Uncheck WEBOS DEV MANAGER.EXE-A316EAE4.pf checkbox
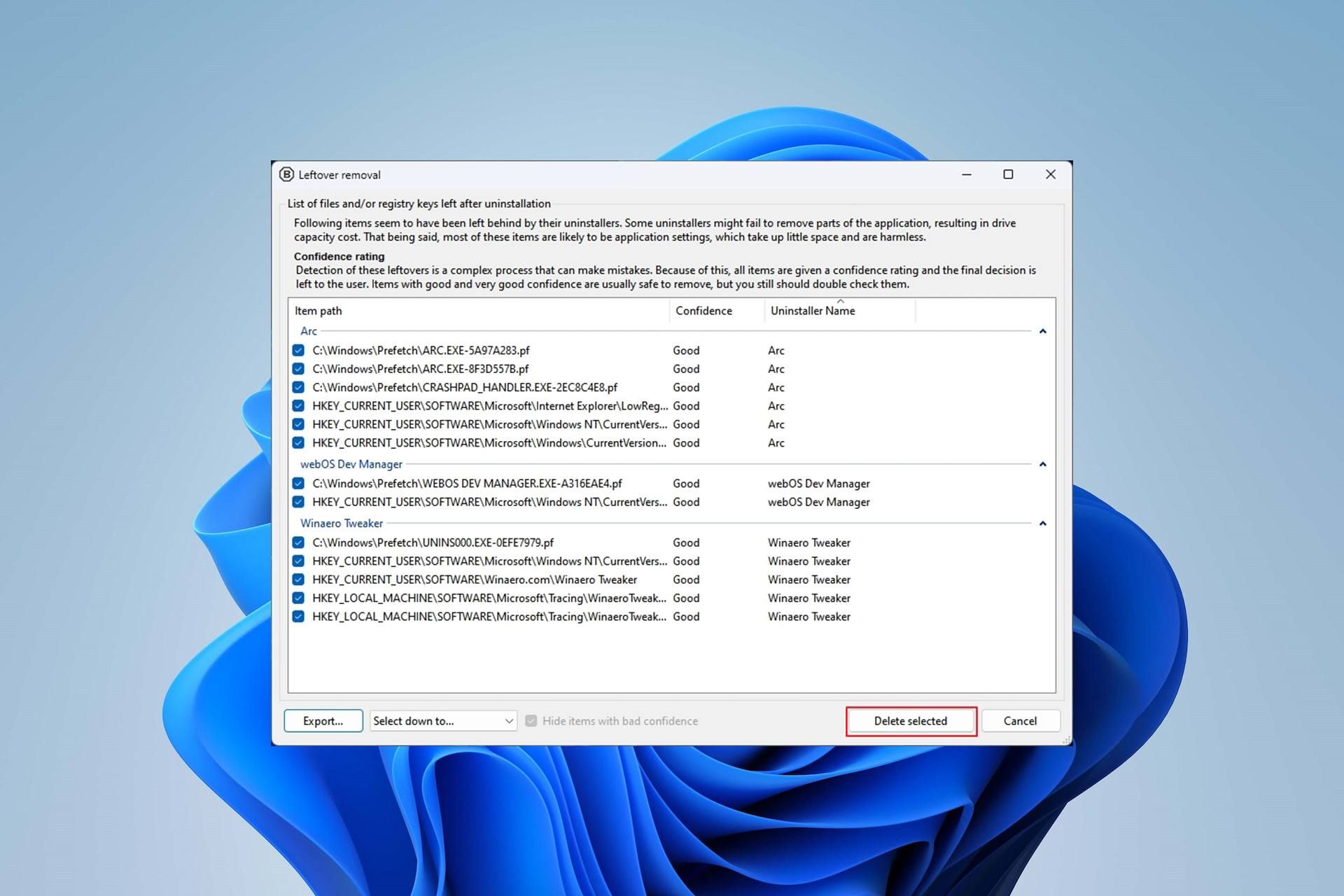The width and height of the screenshot is (1344, 896). 298,483
